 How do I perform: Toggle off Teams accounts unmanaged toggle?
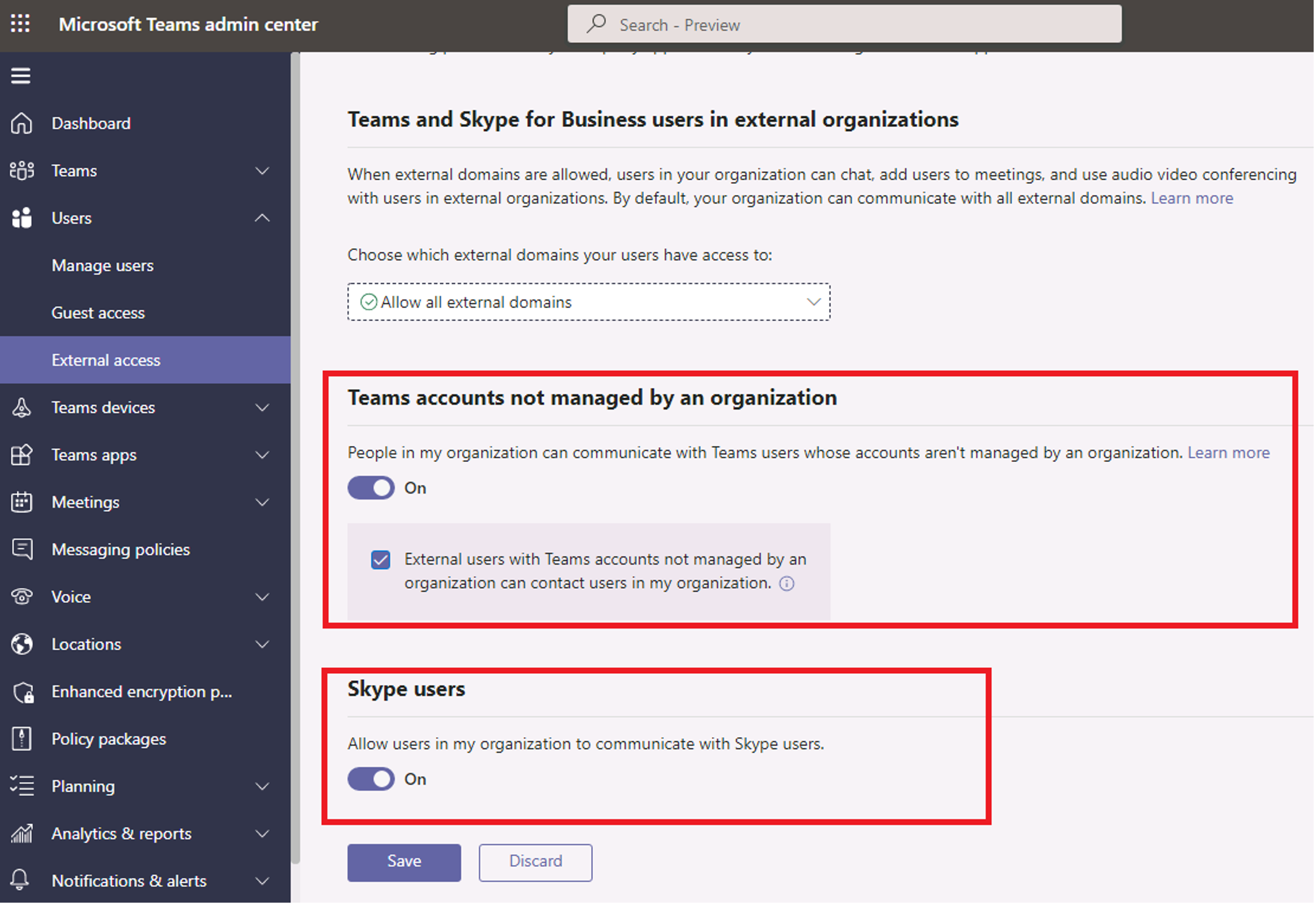[x=371, y=488]
